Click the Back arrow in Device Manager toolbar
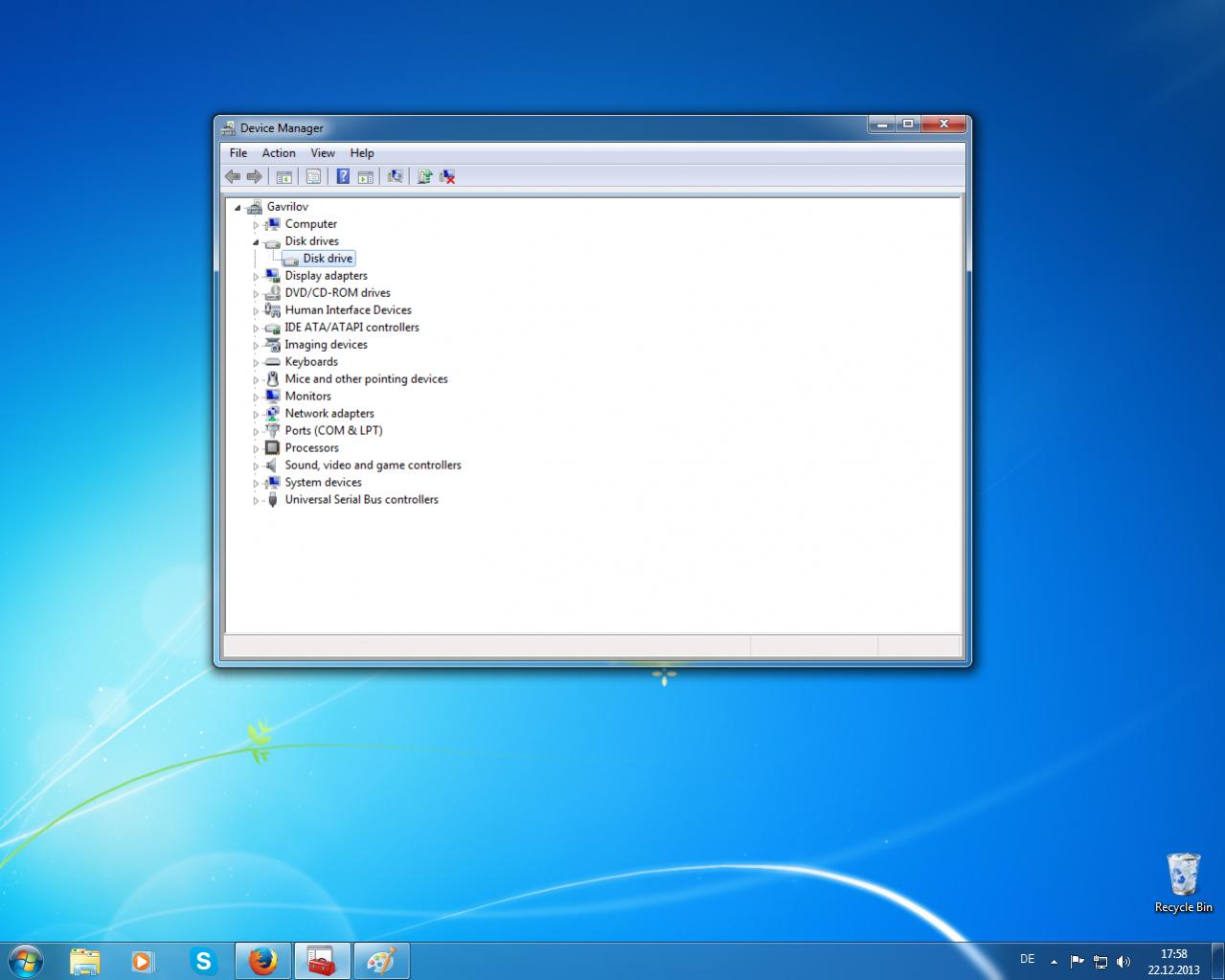The width and height of the screenshot is (1225, 980). pyautogui.click(x=233, y=176)
